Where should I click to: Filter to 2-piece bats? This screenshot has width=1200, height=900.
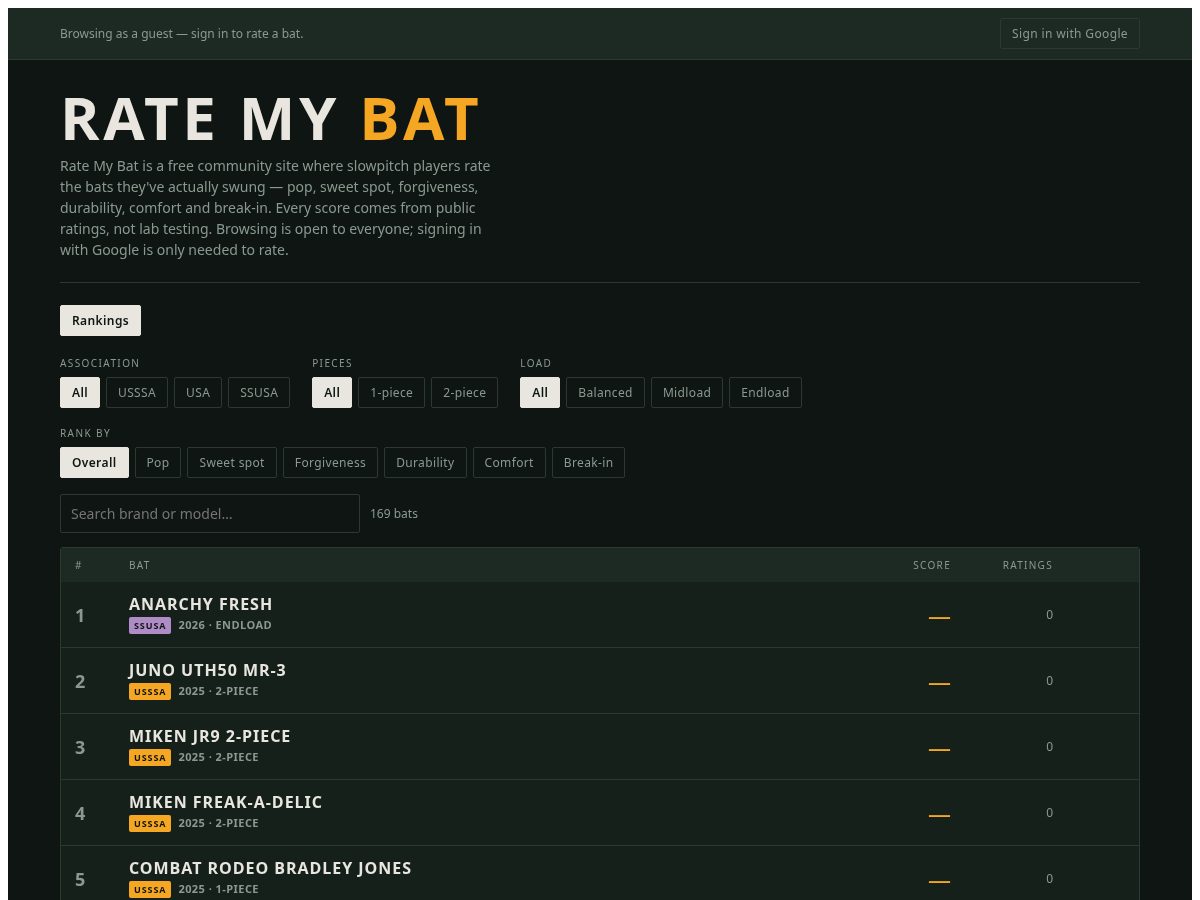point(464,392)
